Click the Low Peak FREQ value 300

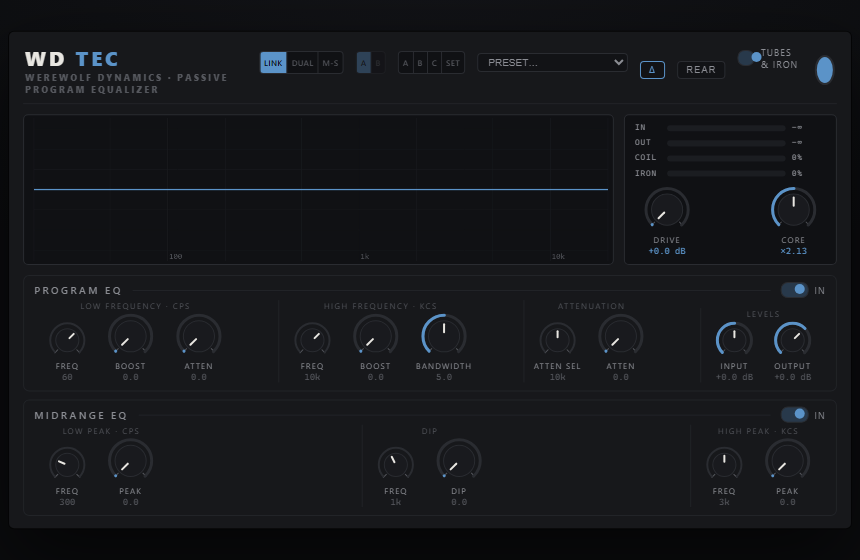67,502
